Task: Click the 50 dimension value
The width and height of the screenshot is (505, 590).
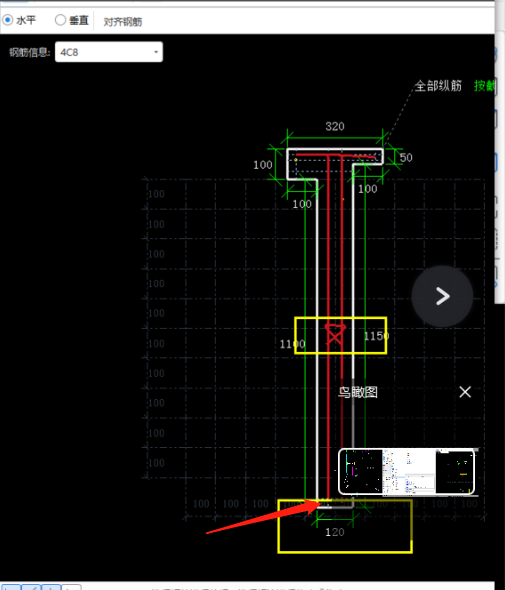Action: (406, 158)
